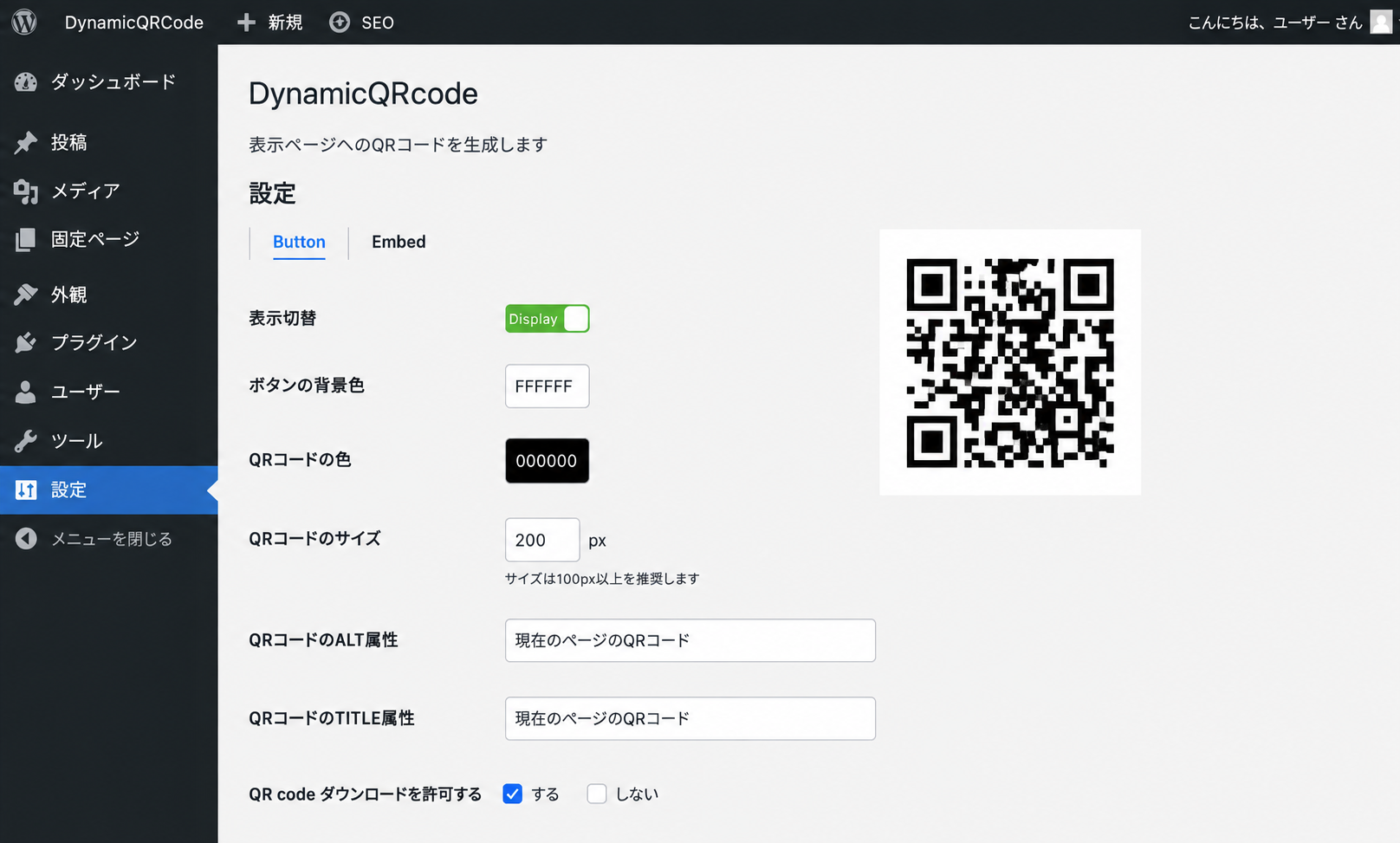Switch to the Embed tab

[399, 242]
